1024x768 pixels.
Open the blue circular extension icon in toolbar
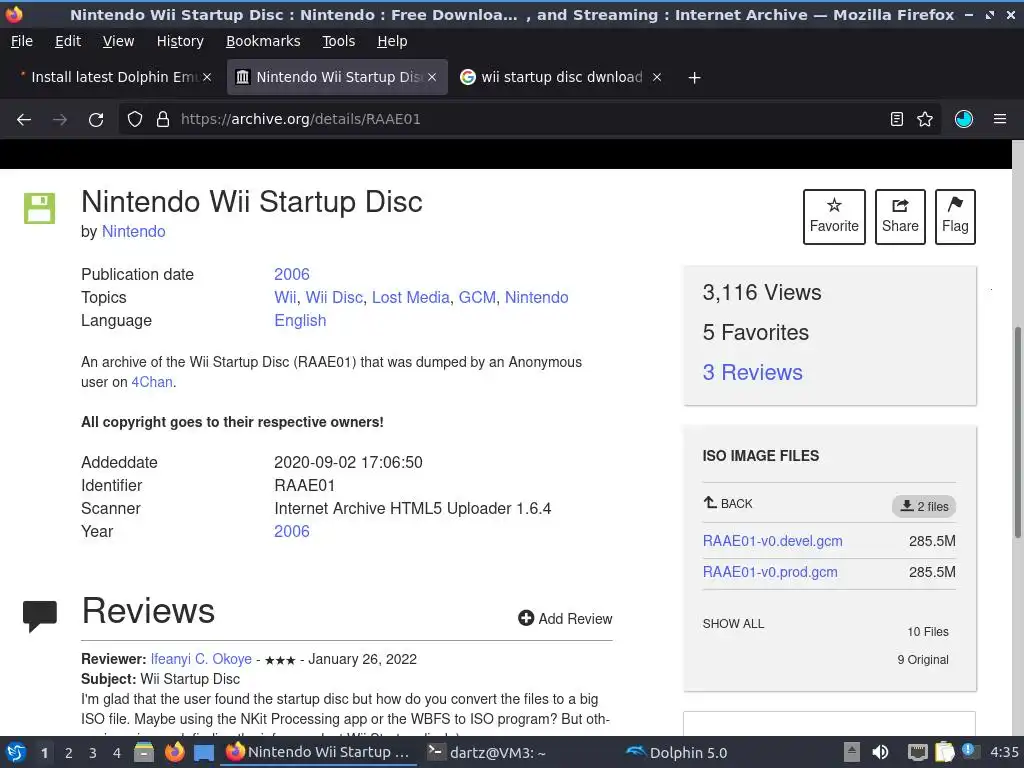[964, 119]
